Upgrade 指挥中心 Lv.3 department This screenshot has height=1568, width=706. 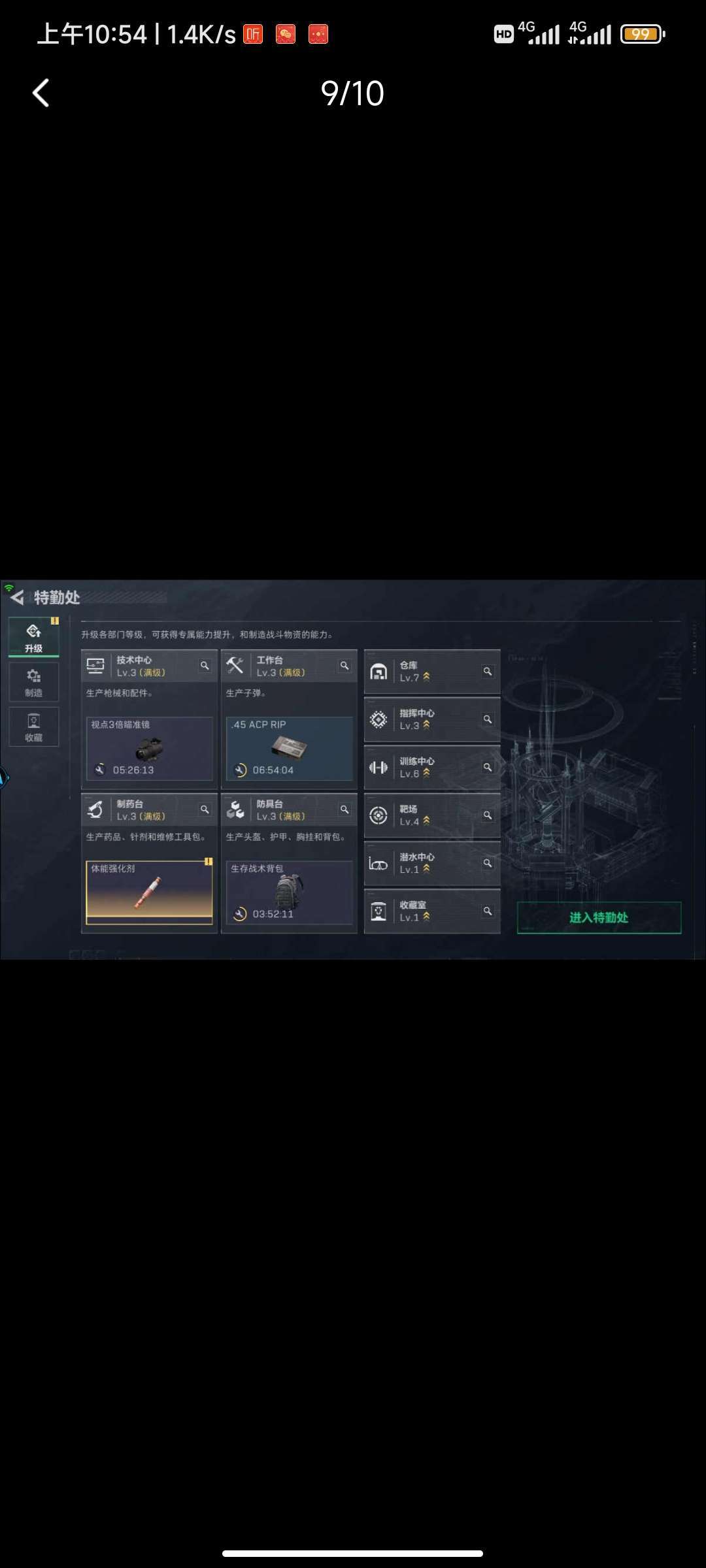tap(432, 719)
